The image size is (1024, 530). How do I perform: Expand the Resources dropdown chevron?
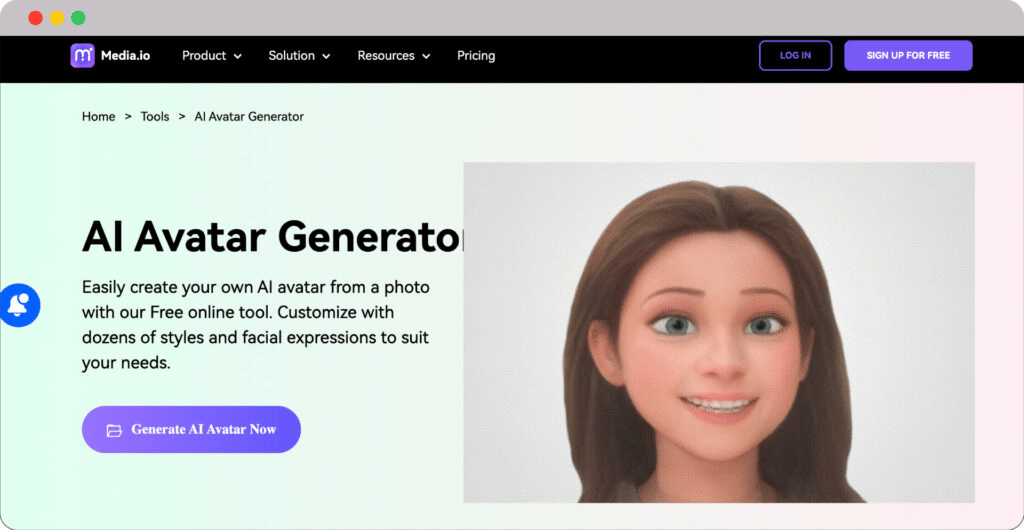pos(426,57)
